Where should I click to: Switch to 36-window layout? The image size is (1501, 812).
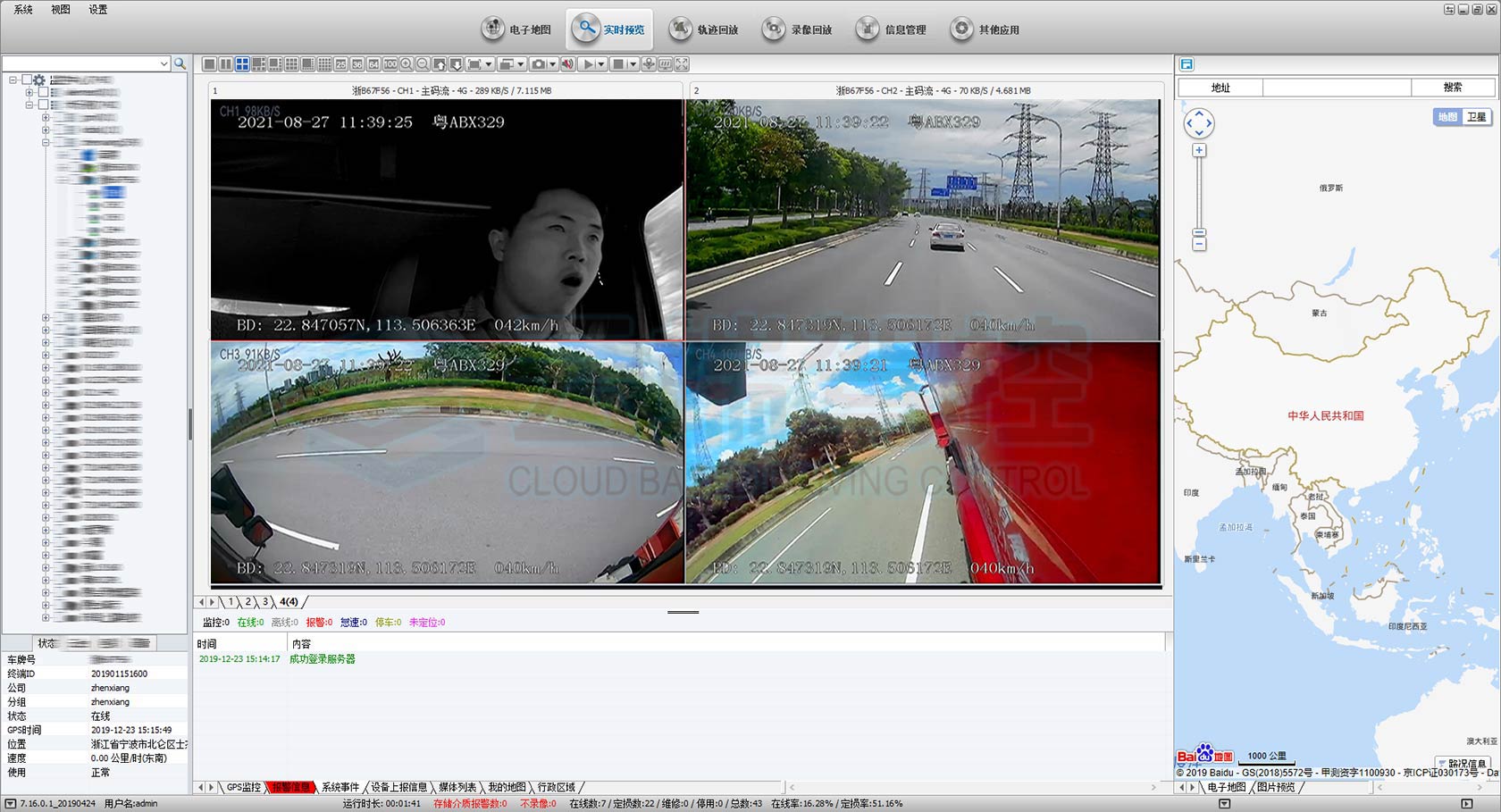356,64
